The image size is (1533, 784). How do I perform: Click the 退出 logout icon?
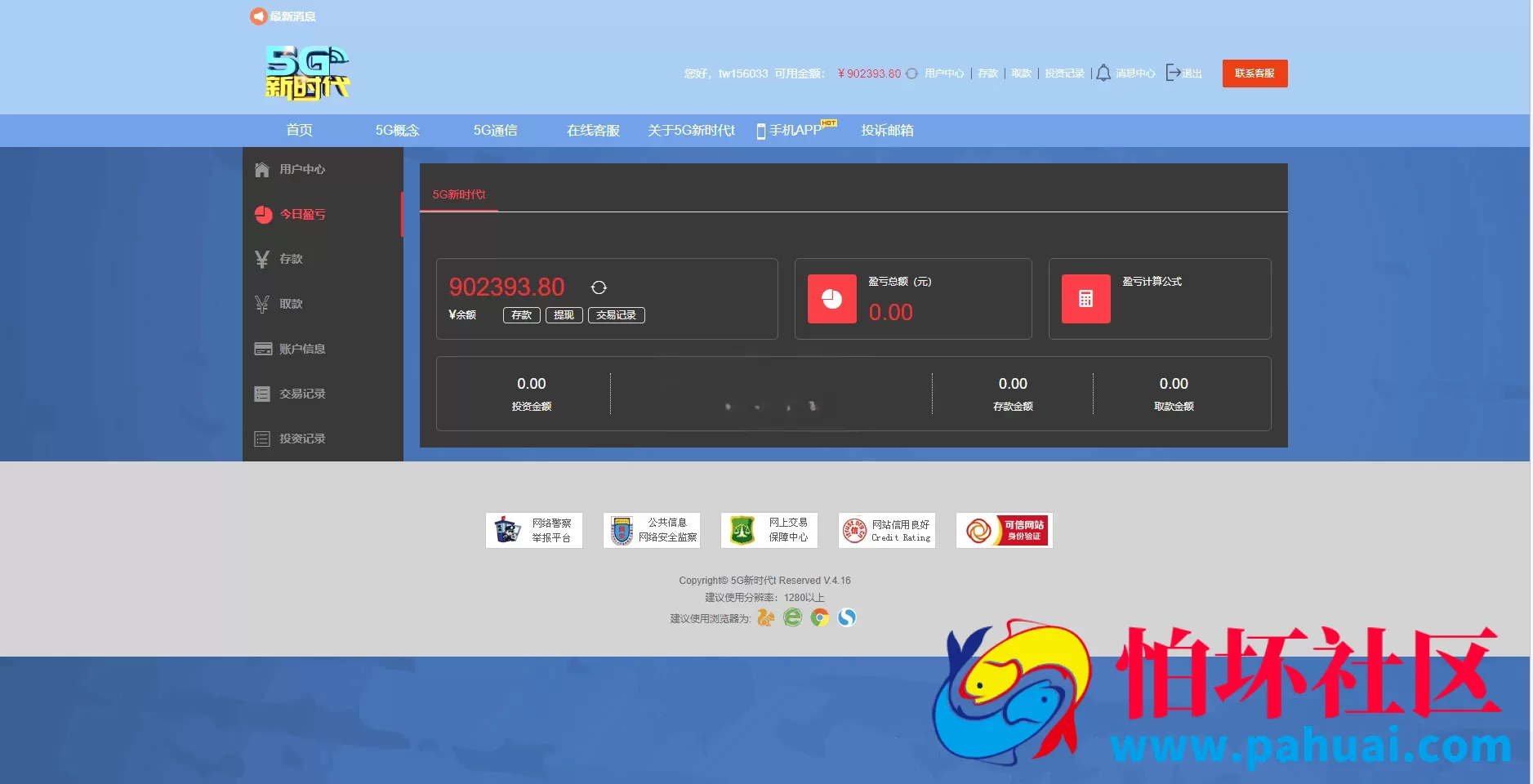coord(1173,73)
